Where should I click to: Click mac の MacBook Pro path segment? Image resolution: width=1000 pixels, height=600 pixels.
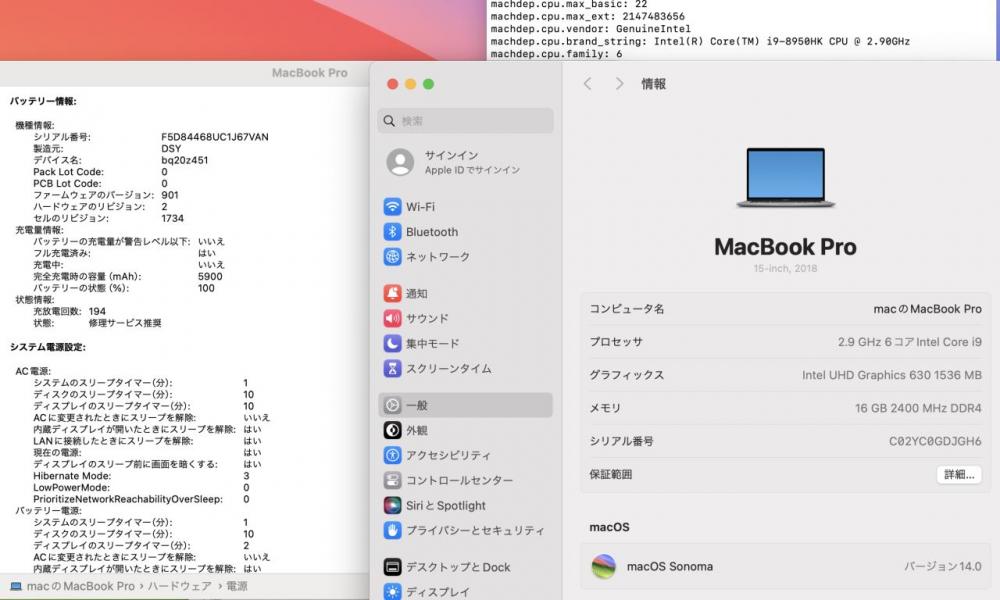[80, 586]
